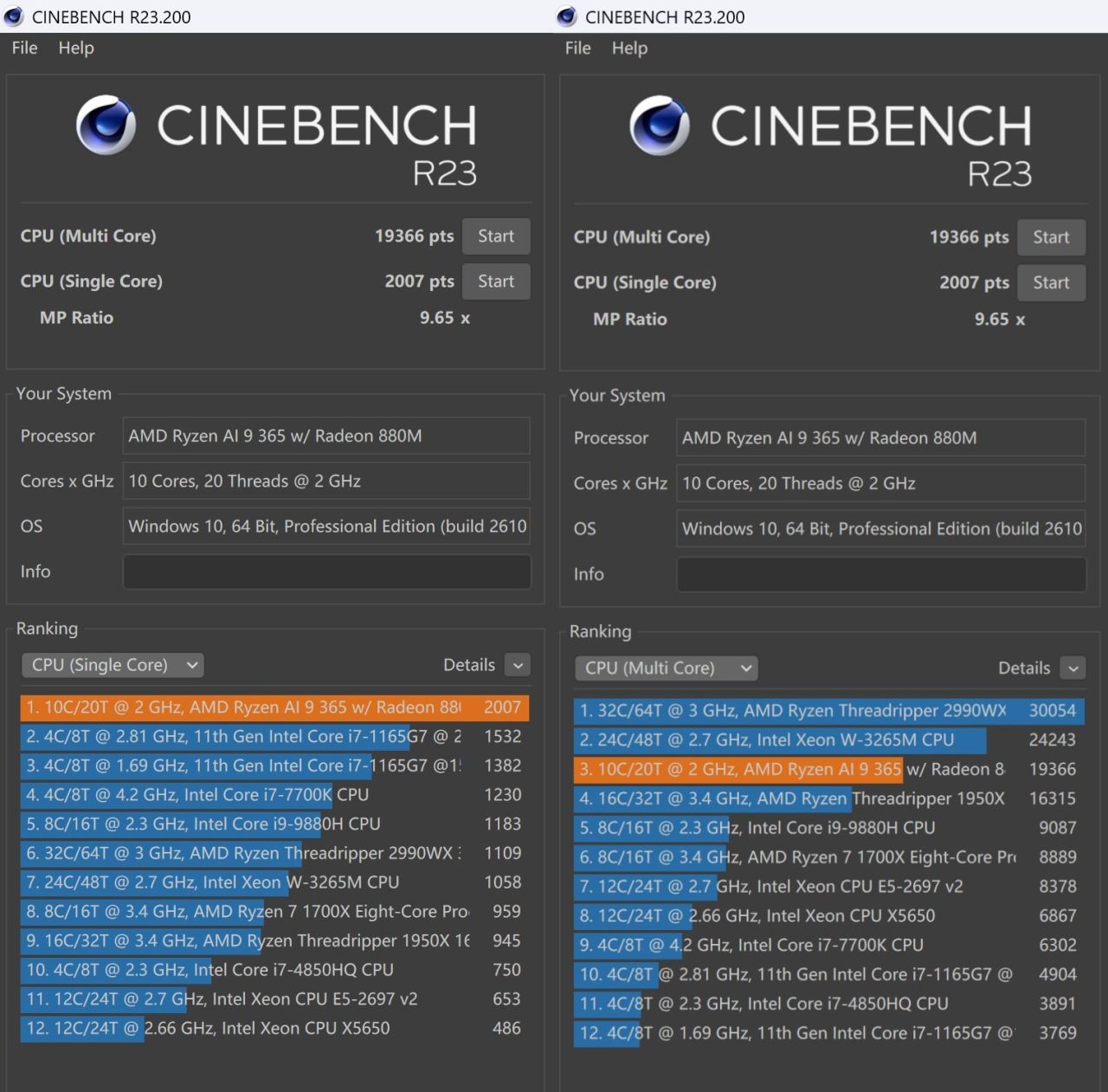Select the Threadripper 1950X row scoring 16315
The width and height of the screenshot is (1108, 1092).
pyautogui.click(x=828, y=798)
